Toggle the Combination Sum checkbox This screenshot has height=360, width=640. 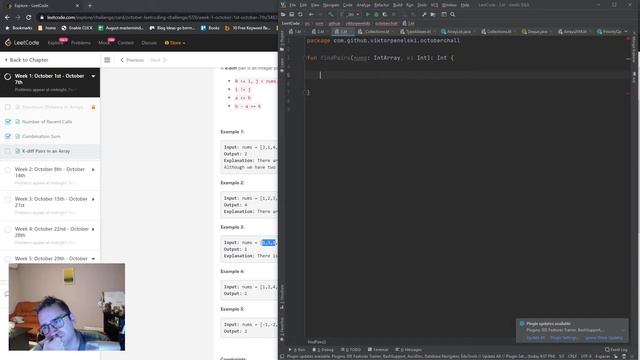8,136
